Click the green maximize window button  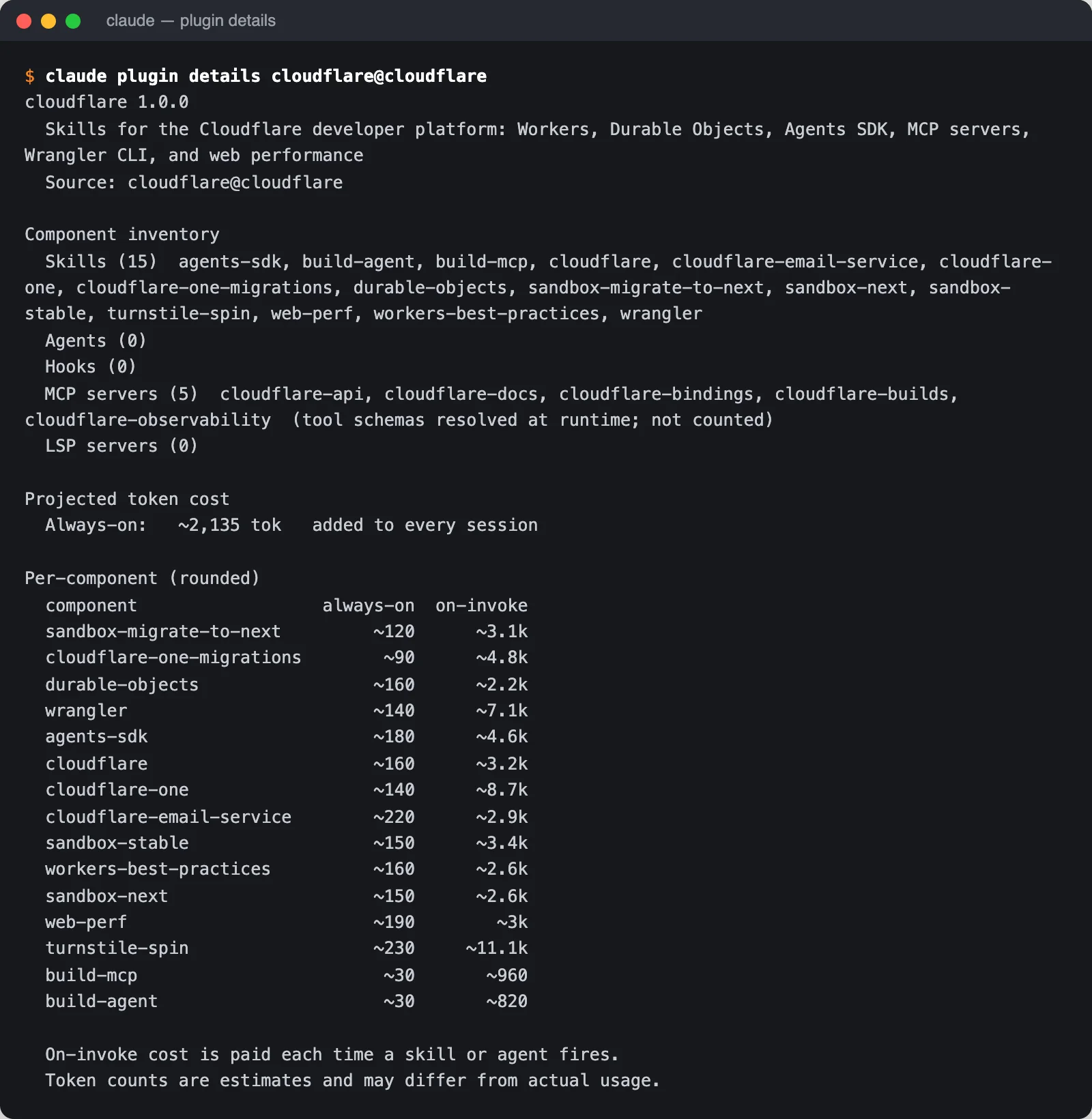[x=73, y=21]
